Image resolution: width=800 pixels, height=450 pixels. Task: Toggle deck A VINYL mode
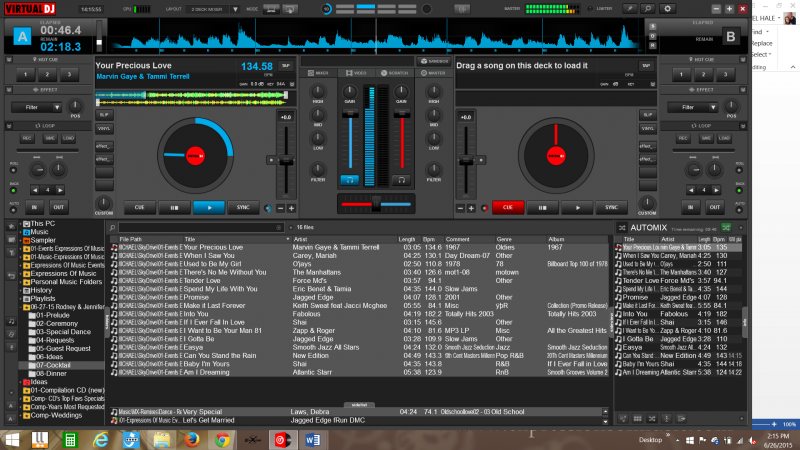(x=104, y=129)
